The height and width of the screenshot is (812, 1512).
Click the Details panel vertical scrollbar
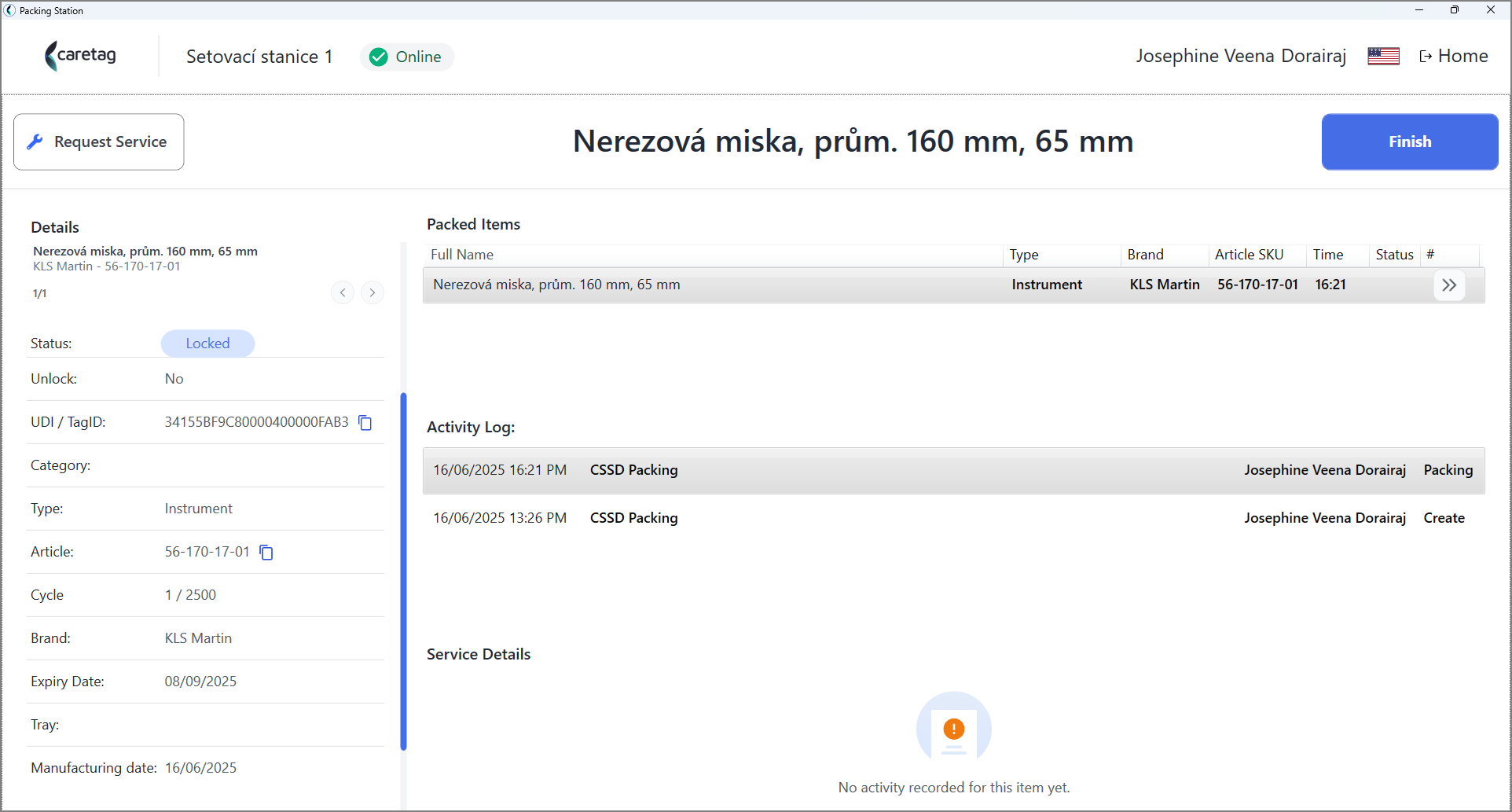point(404,571)
